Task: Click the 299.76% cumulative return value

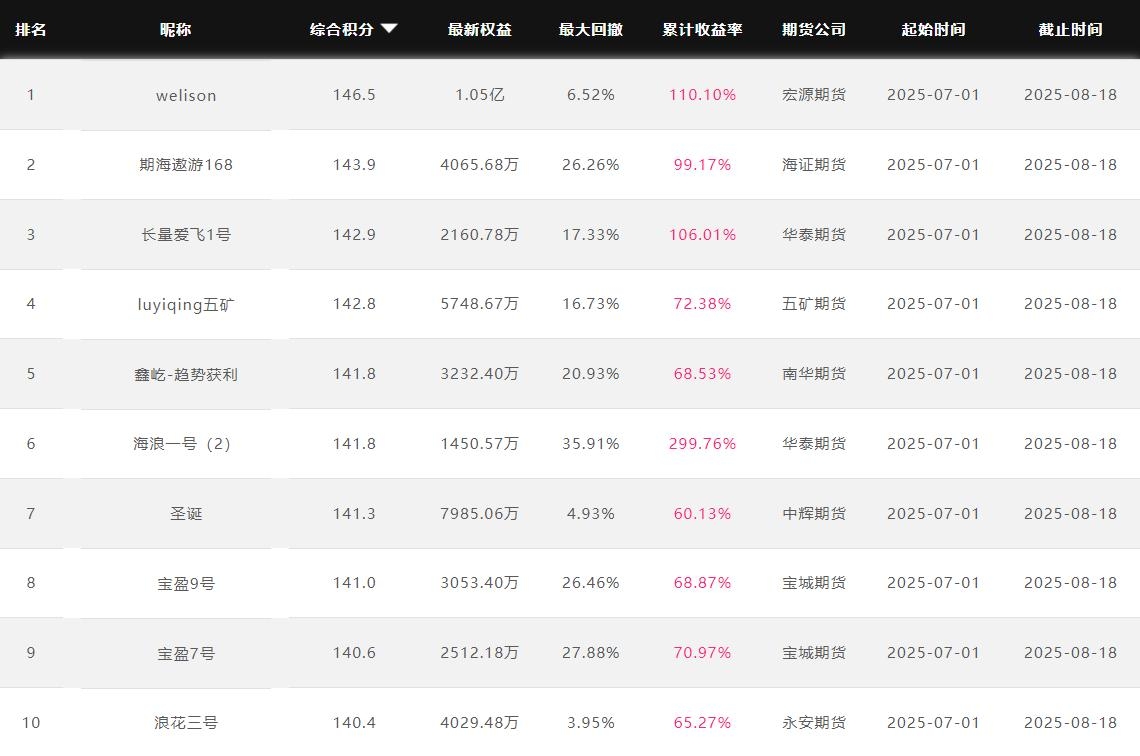Action: coord(702,444)
